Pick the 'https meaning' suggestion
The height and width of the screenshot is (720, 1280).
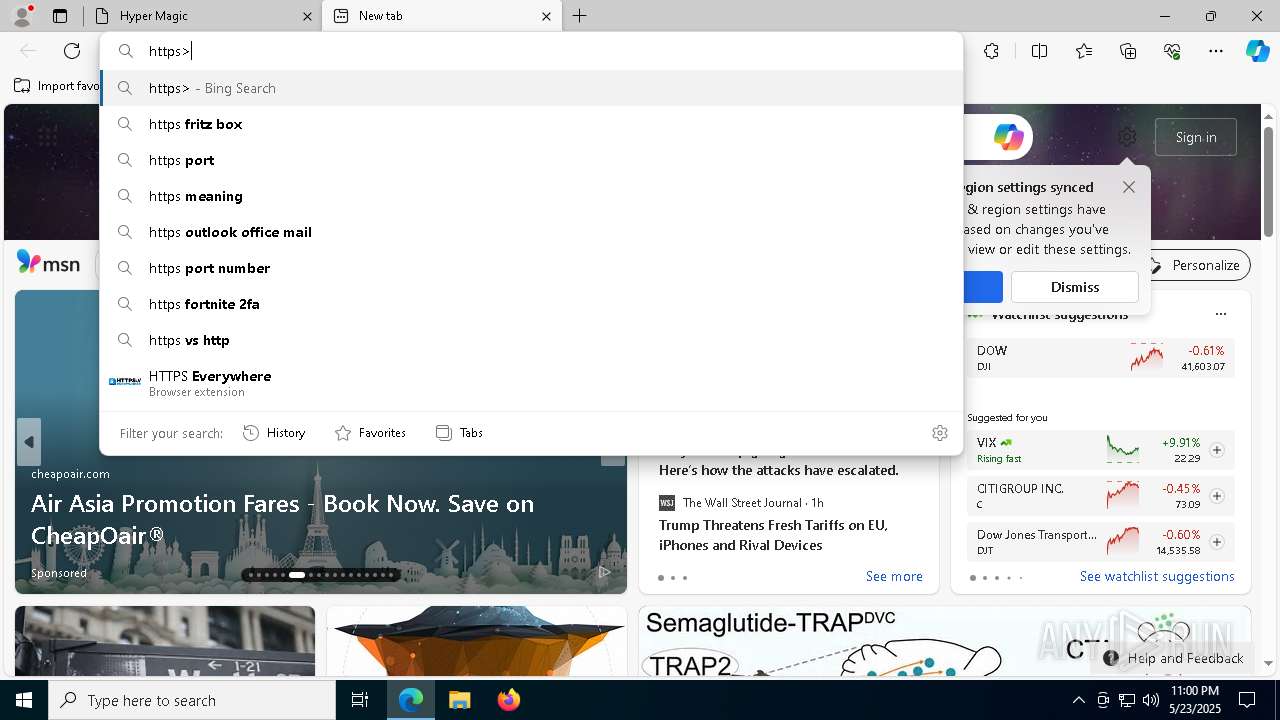point(532,196)
